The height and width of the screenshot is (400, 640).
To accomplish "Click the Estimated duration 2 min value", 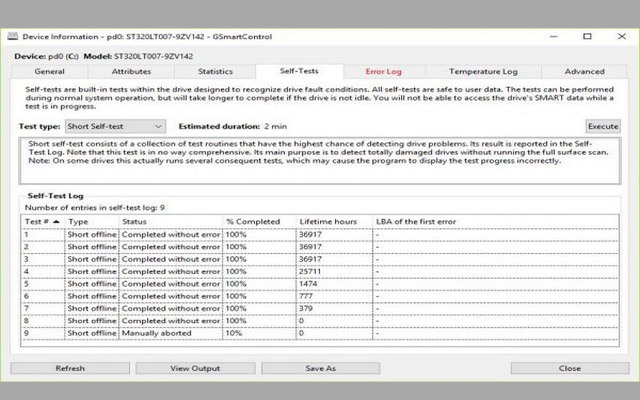I will (x=276, y=127).
